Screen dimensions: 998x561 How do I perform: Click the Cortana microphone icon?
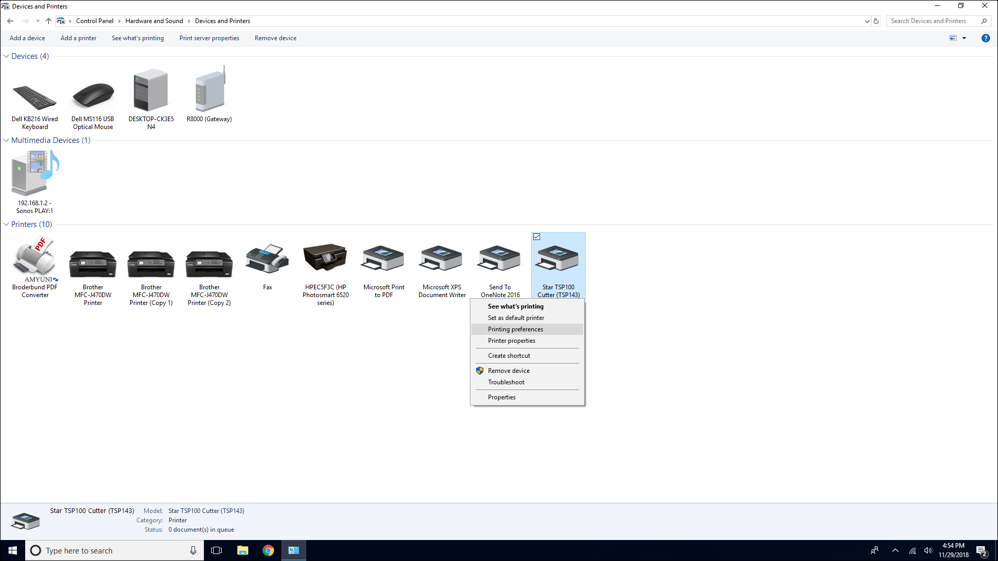point(193,550)
